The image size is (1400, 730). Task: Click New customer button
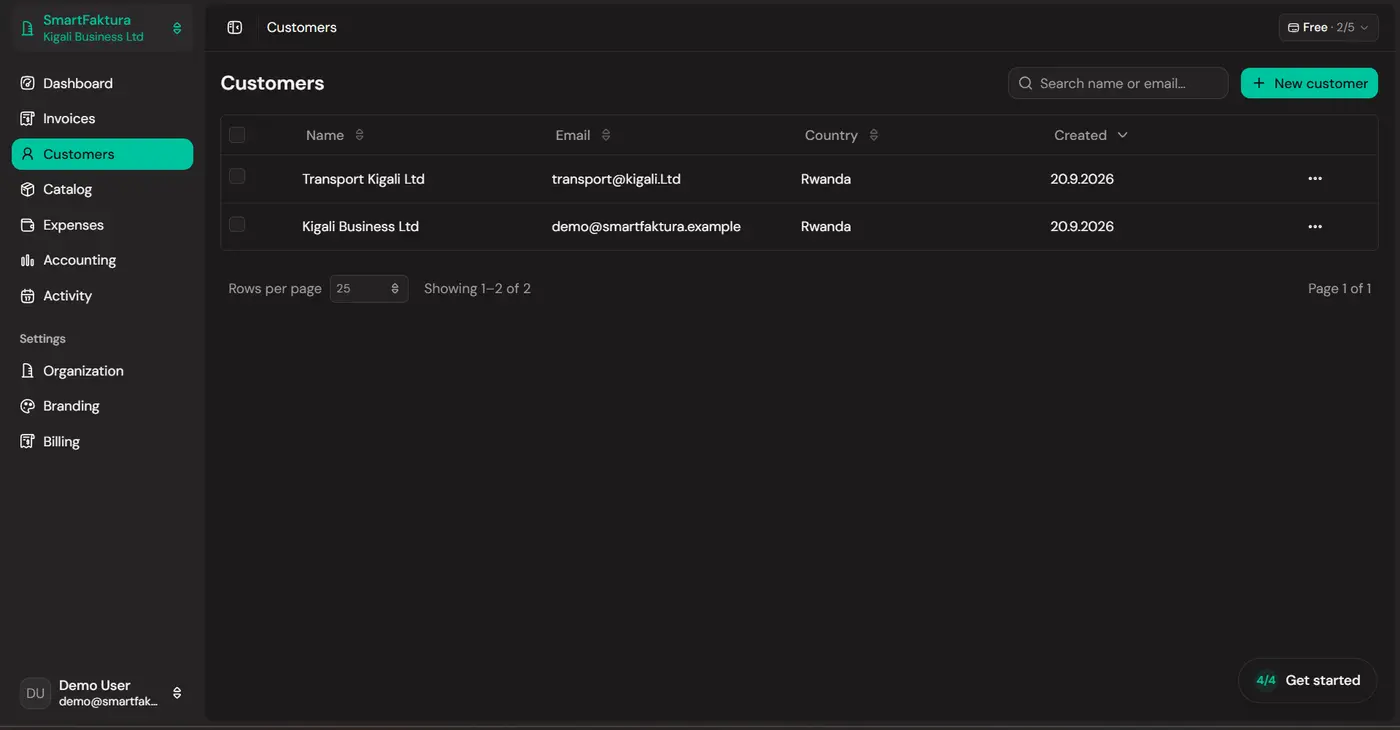coord(1309,83)
